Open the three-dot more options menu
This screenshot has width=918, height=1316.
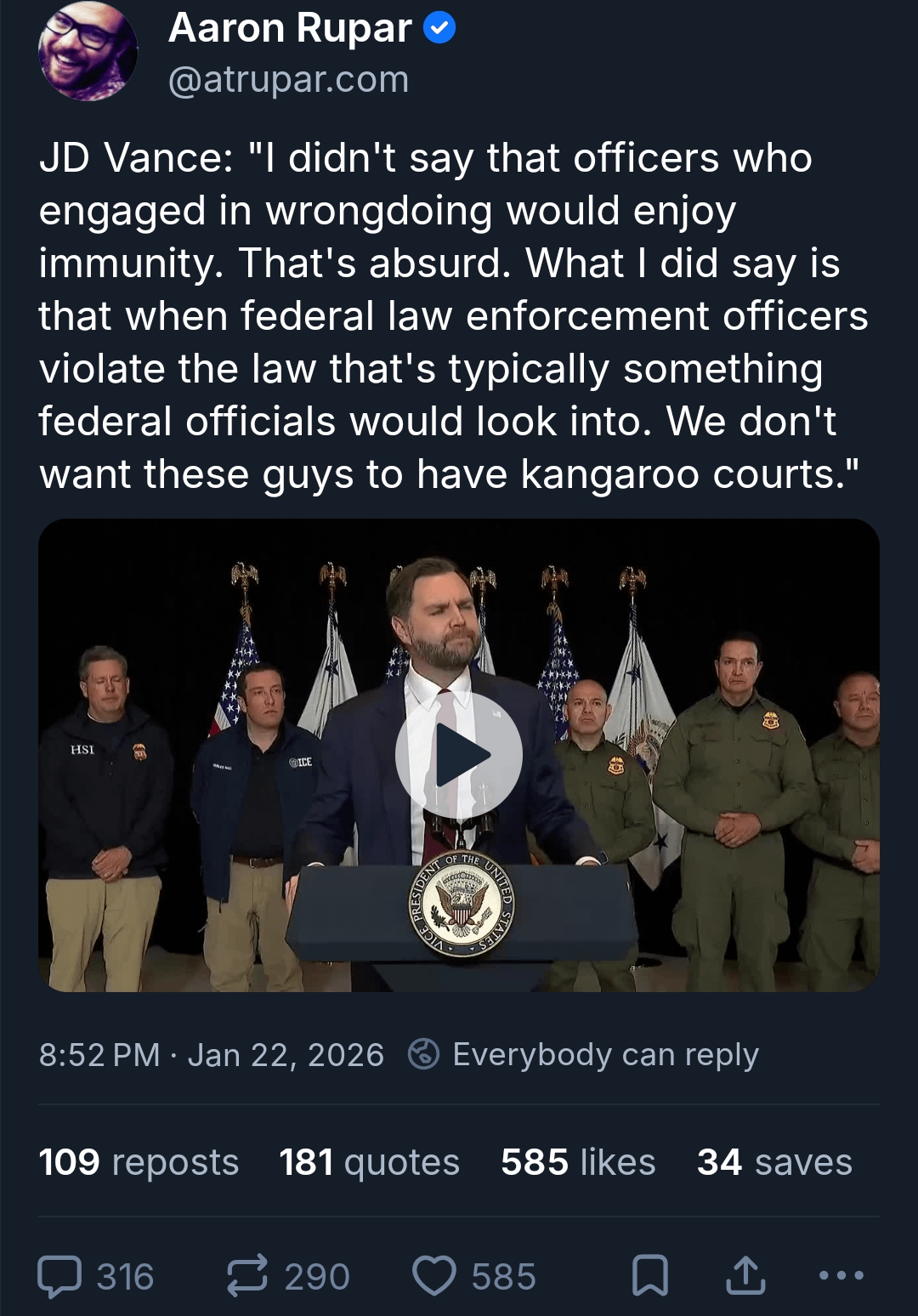pyautogui.click(x=841, y=1276)
